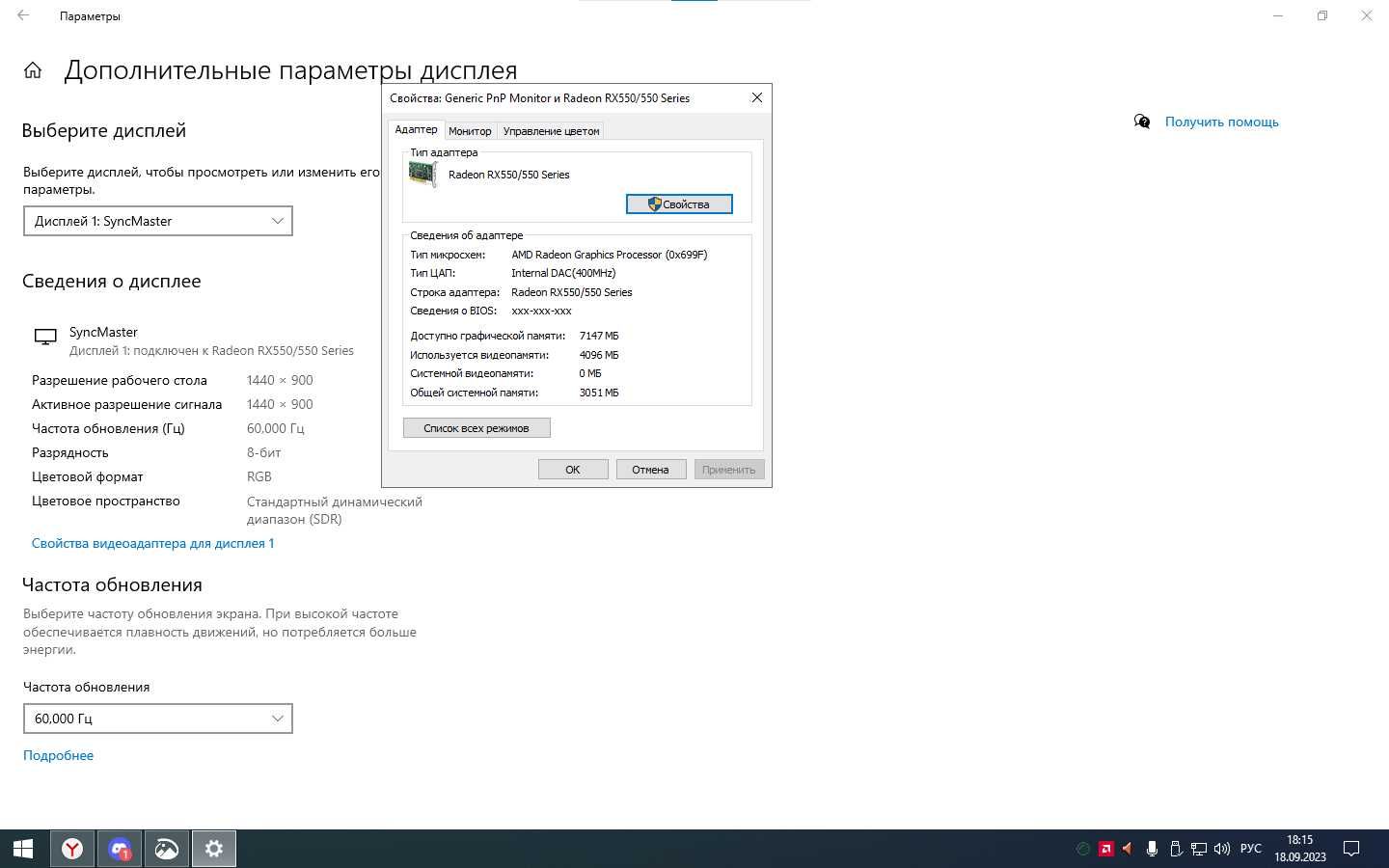Click the green circular tray icon
1389x868 pixels.
(1083, 849)
